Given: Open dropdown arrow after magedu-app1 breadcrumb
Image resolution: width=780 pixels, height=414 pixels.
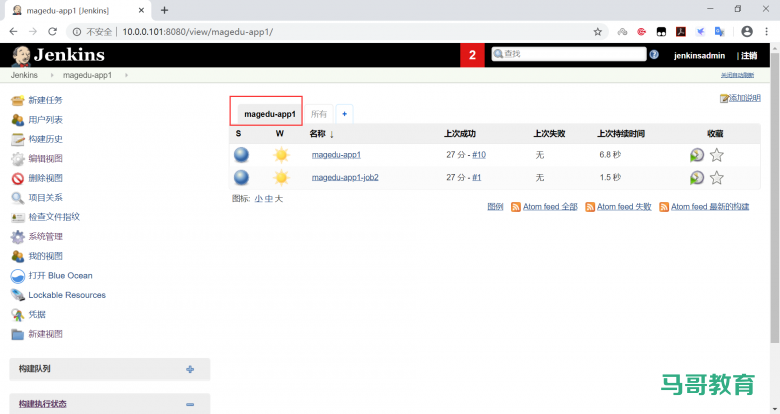Looking at the screenshot, I should pyautogui.click(x=126, y=75).
